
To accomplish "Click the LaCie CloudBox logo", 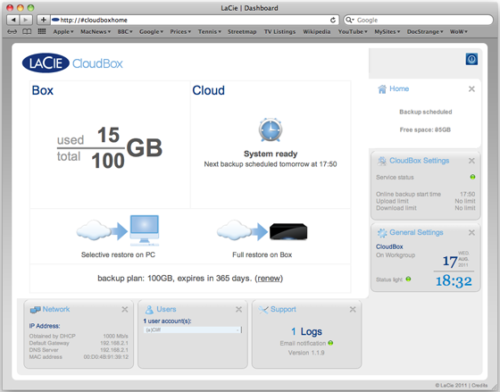I will point(73,63).
